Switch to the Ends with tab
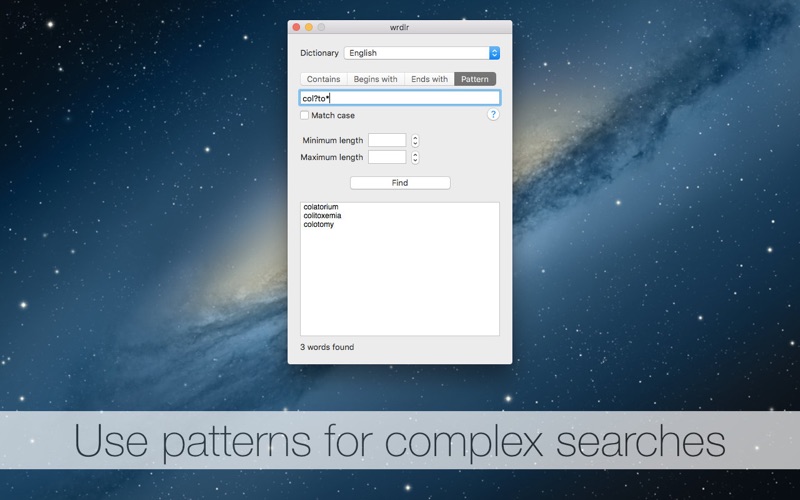 [430, 79]
